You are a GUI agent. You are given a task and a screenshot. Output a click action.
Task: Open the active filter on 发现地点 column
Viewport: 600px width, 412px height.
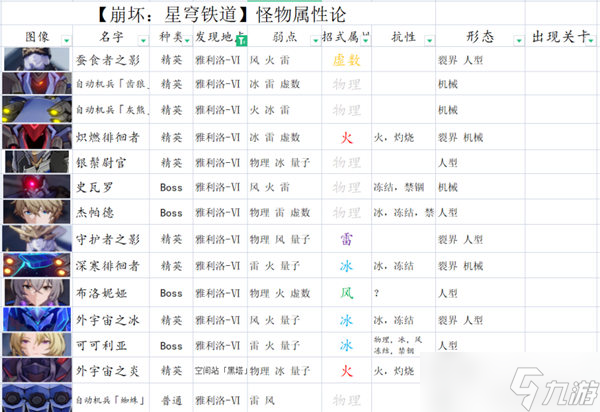[x=242, y=40]
